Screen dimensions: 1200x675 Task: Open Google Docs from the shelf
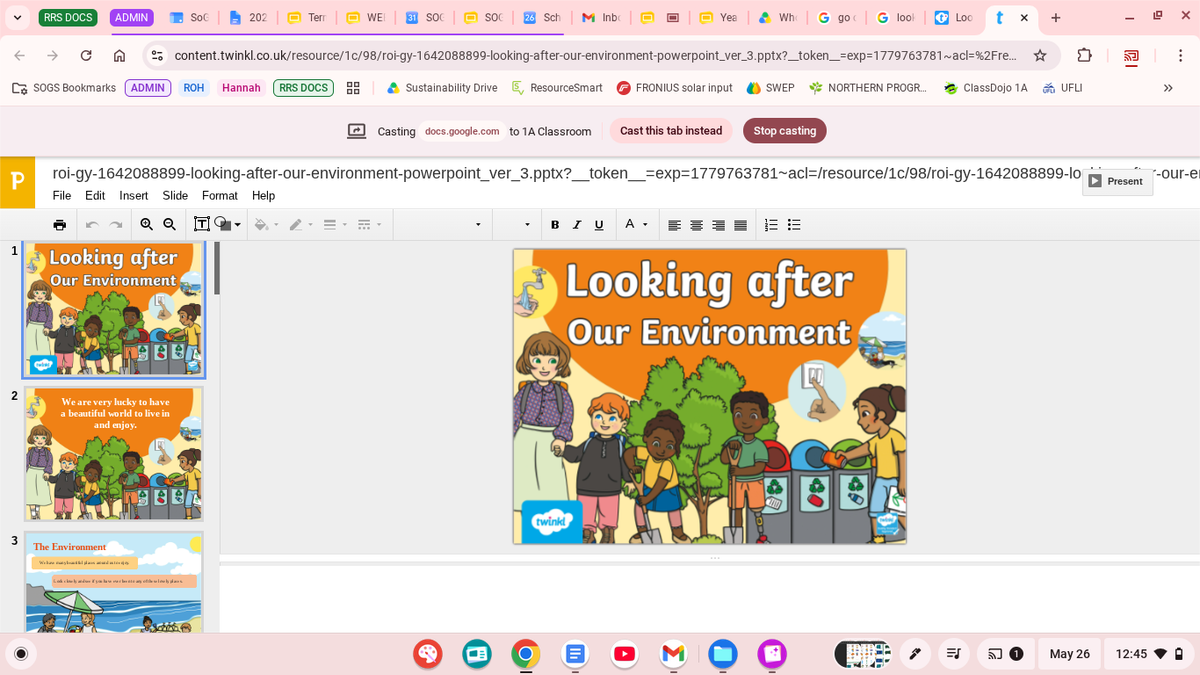574,654
